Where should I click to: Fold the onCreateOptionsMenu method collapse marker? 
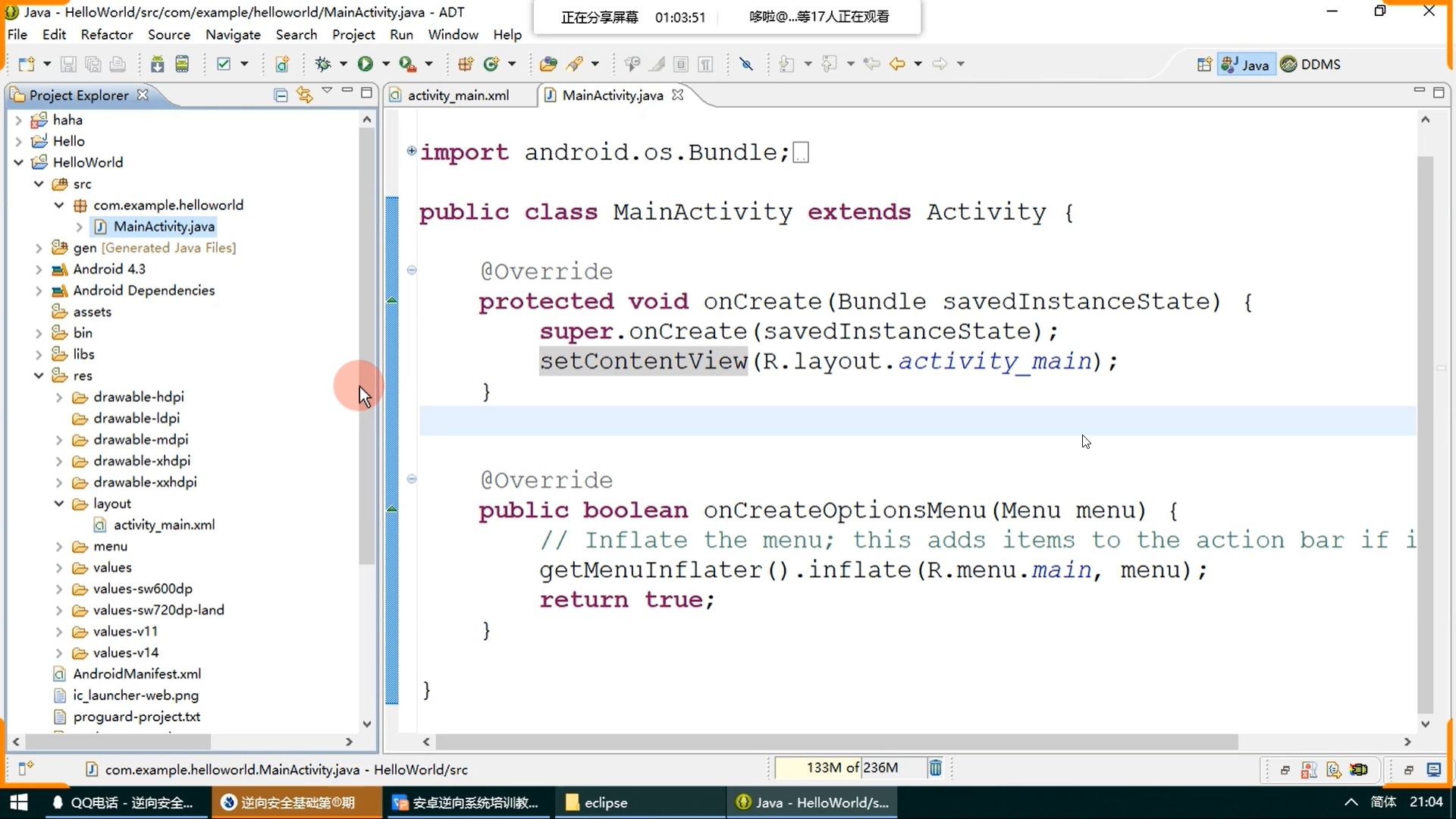coord(412,479)
